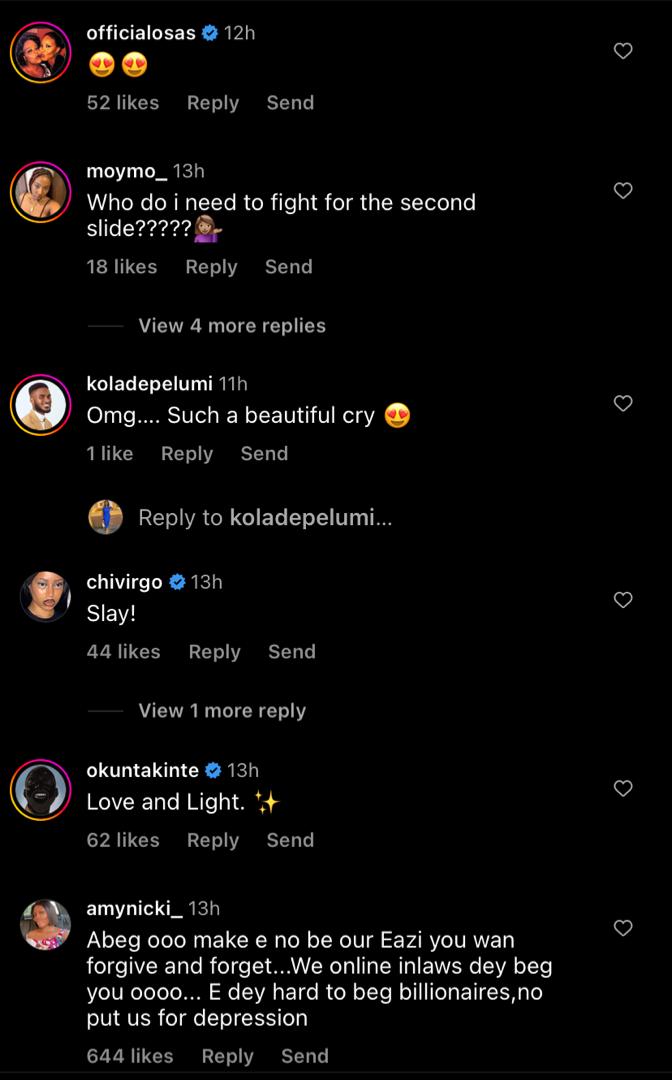View the 644 likes on amynicki_ comment

tap(130, 1056)
